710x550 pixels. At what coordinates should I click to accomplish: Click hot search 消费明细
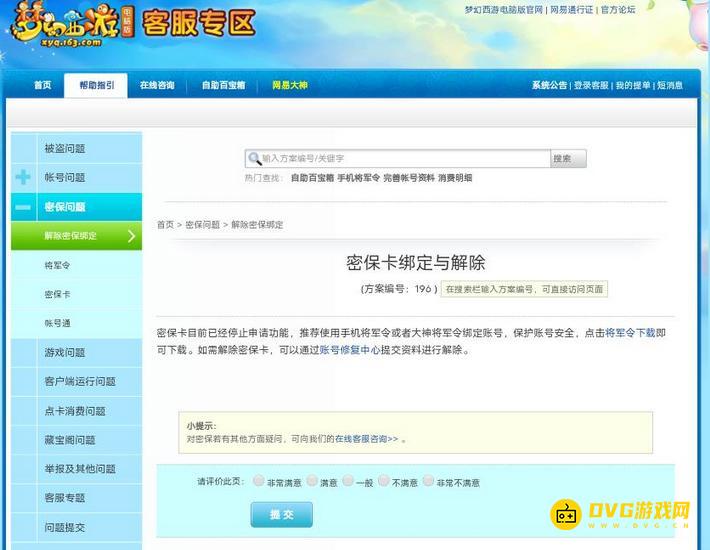(455, 178)
